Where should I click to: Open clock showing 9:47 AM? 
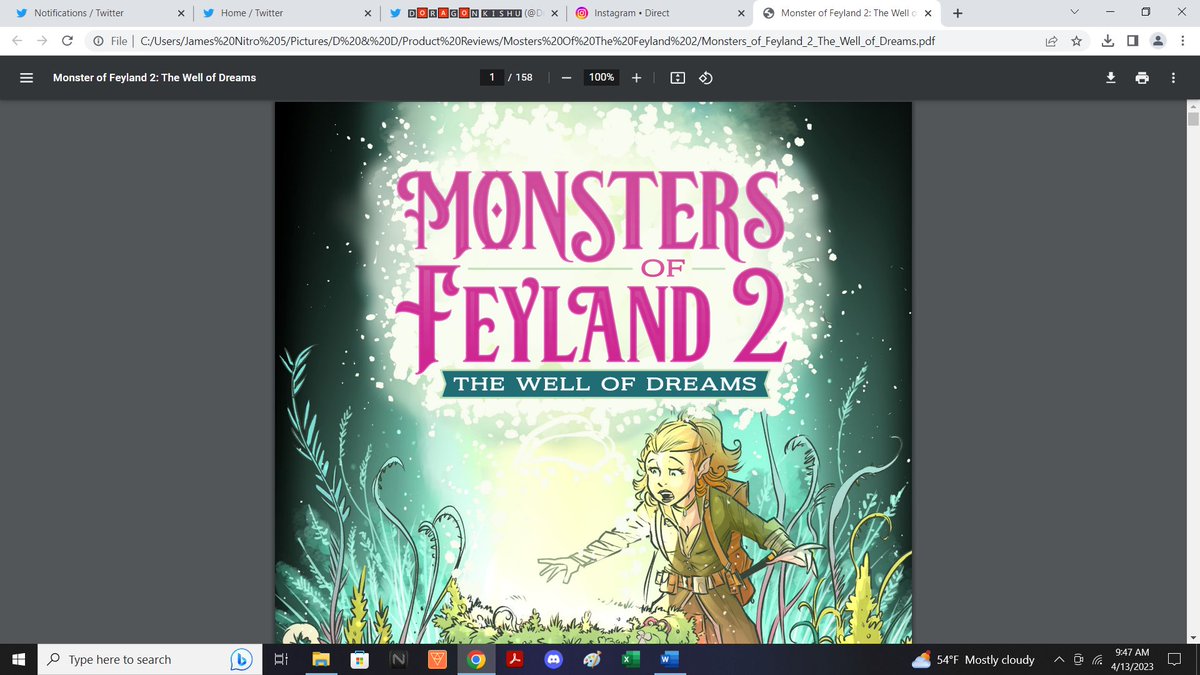click(1131, 659)
